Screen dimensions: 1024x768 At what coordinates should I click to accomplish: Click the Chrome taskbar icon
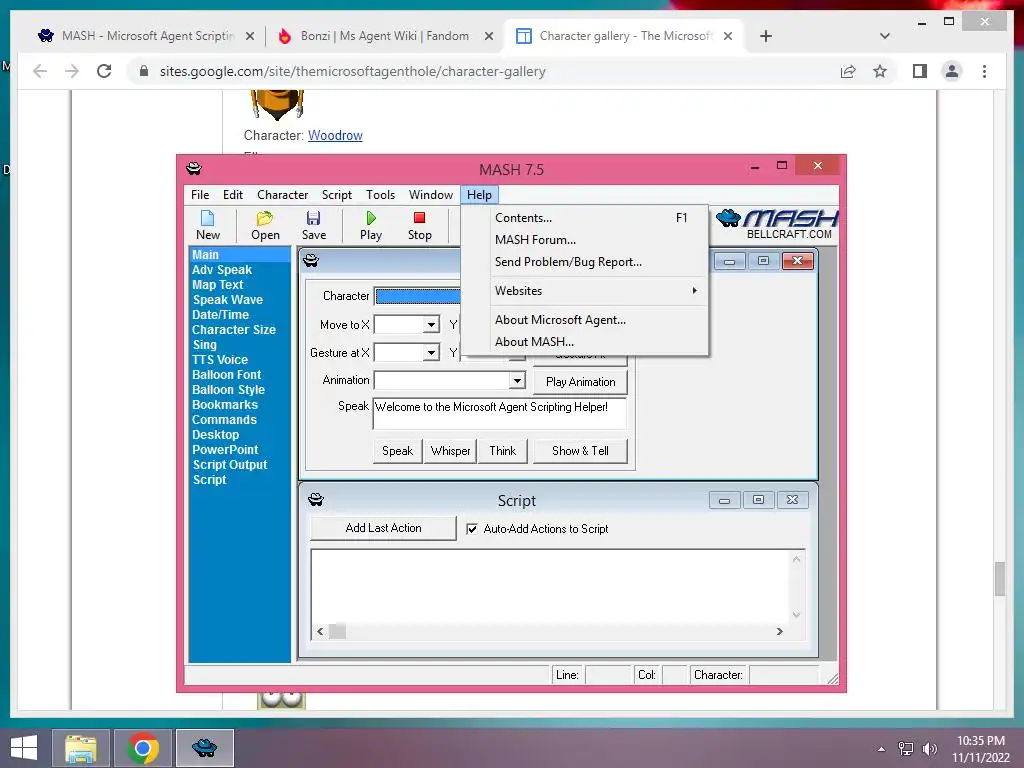pos(142,748)
